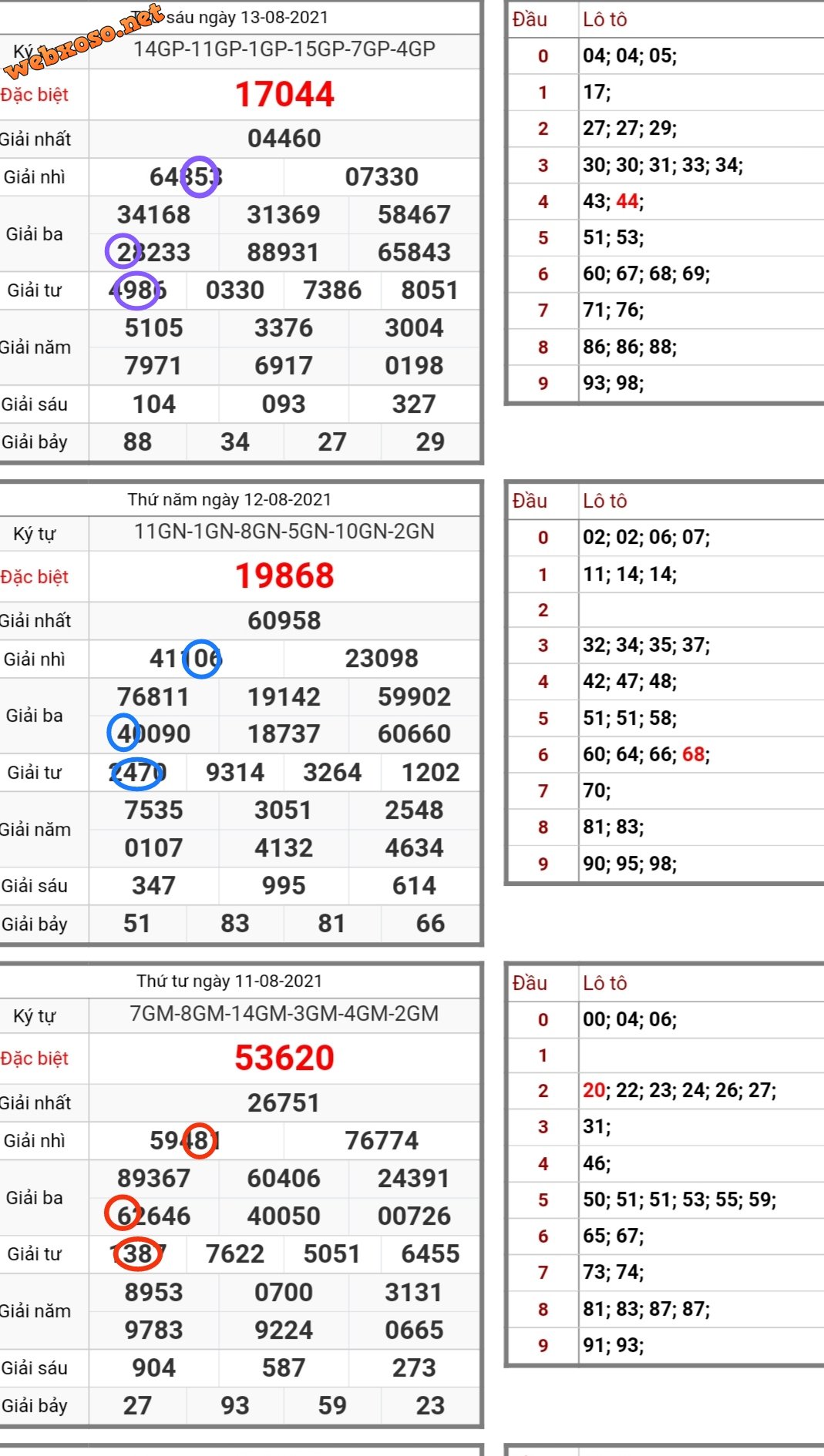Click fourth prize number 7622

point(235,1254)
